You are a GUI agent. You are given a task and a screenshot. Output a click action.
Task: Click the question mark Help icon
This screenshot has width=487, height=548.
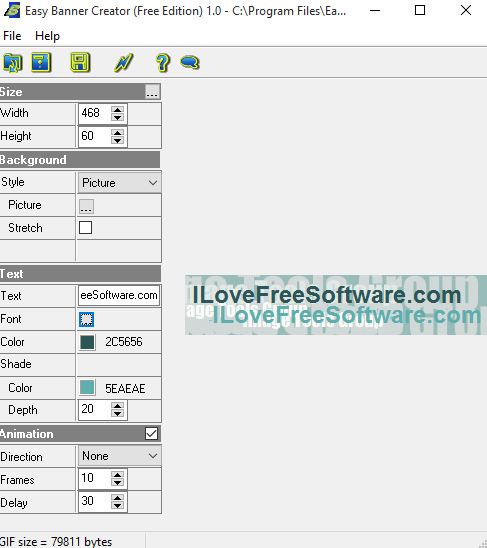coord(163,63)
